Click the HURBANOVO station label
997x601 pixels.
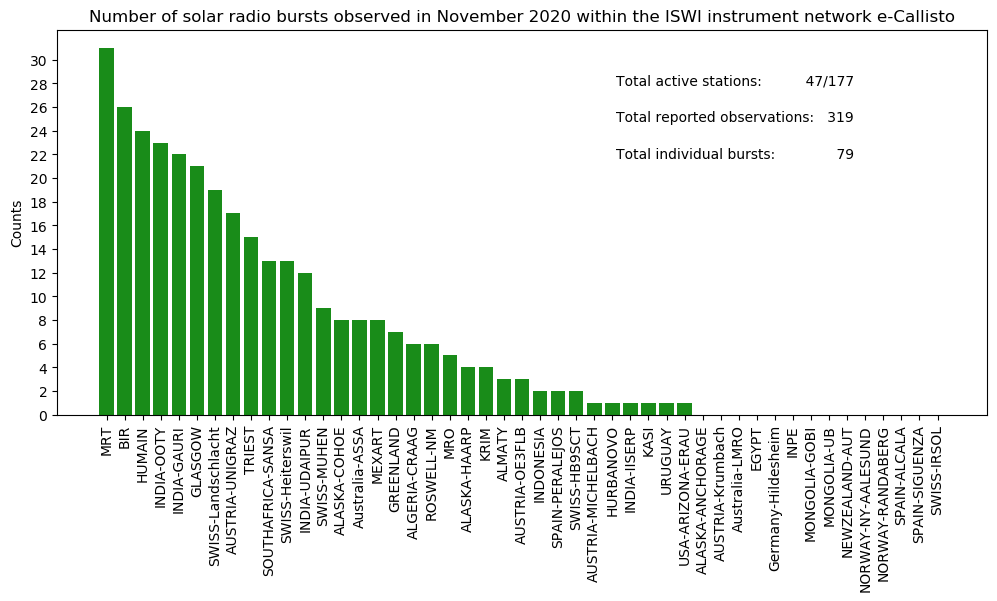click(x=611, y=473)
